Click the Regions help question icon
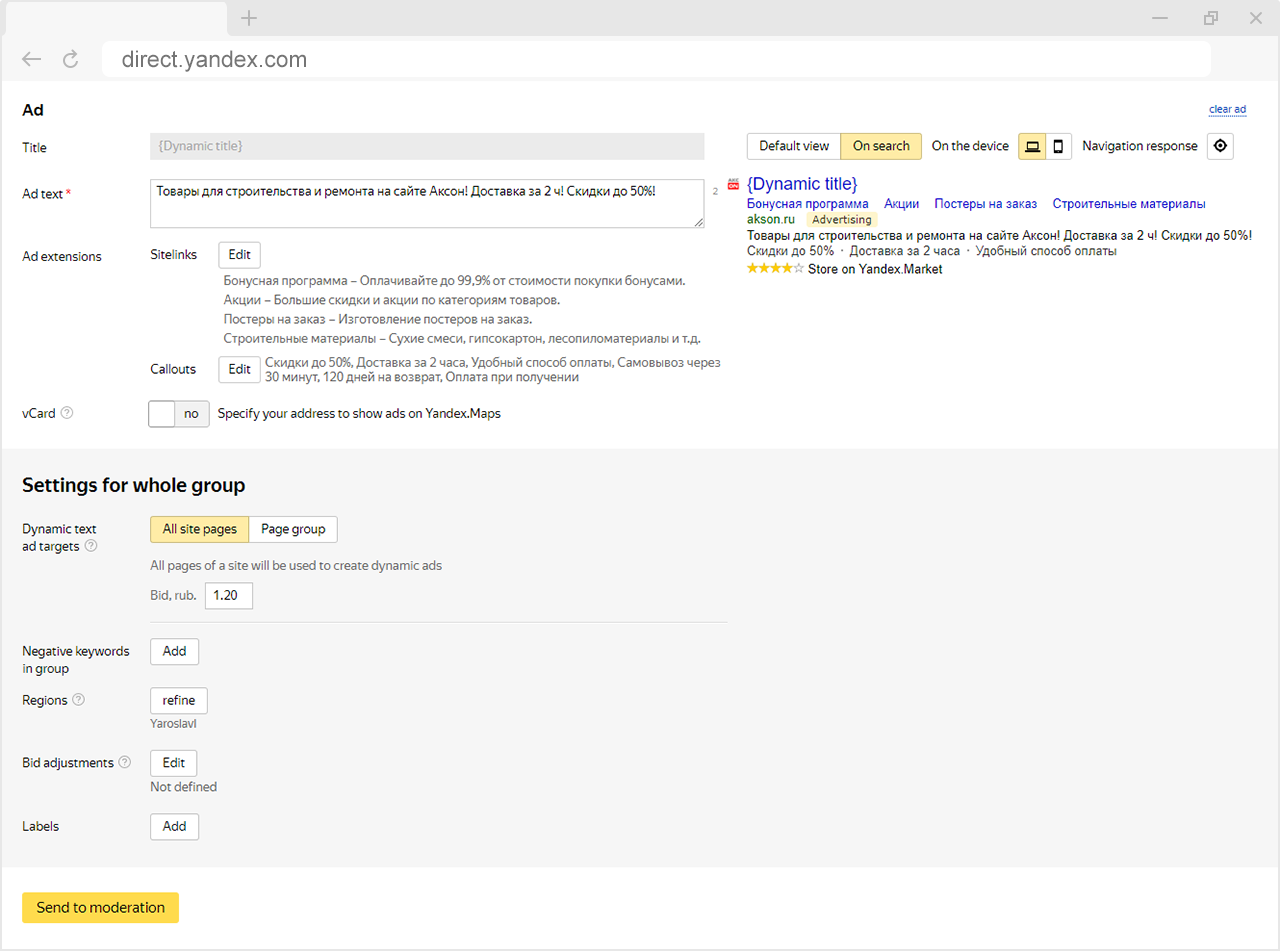This screenshot has width=1280, height=951. tap(79, 700)
